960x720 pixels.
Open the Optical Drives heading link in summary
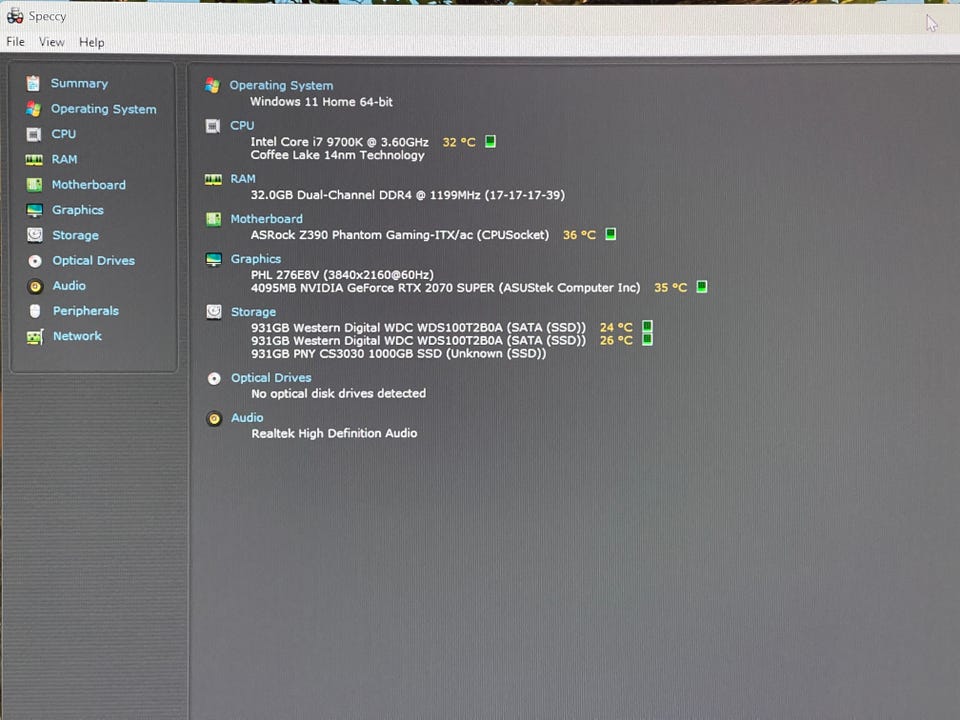click(x=271, y=378)
